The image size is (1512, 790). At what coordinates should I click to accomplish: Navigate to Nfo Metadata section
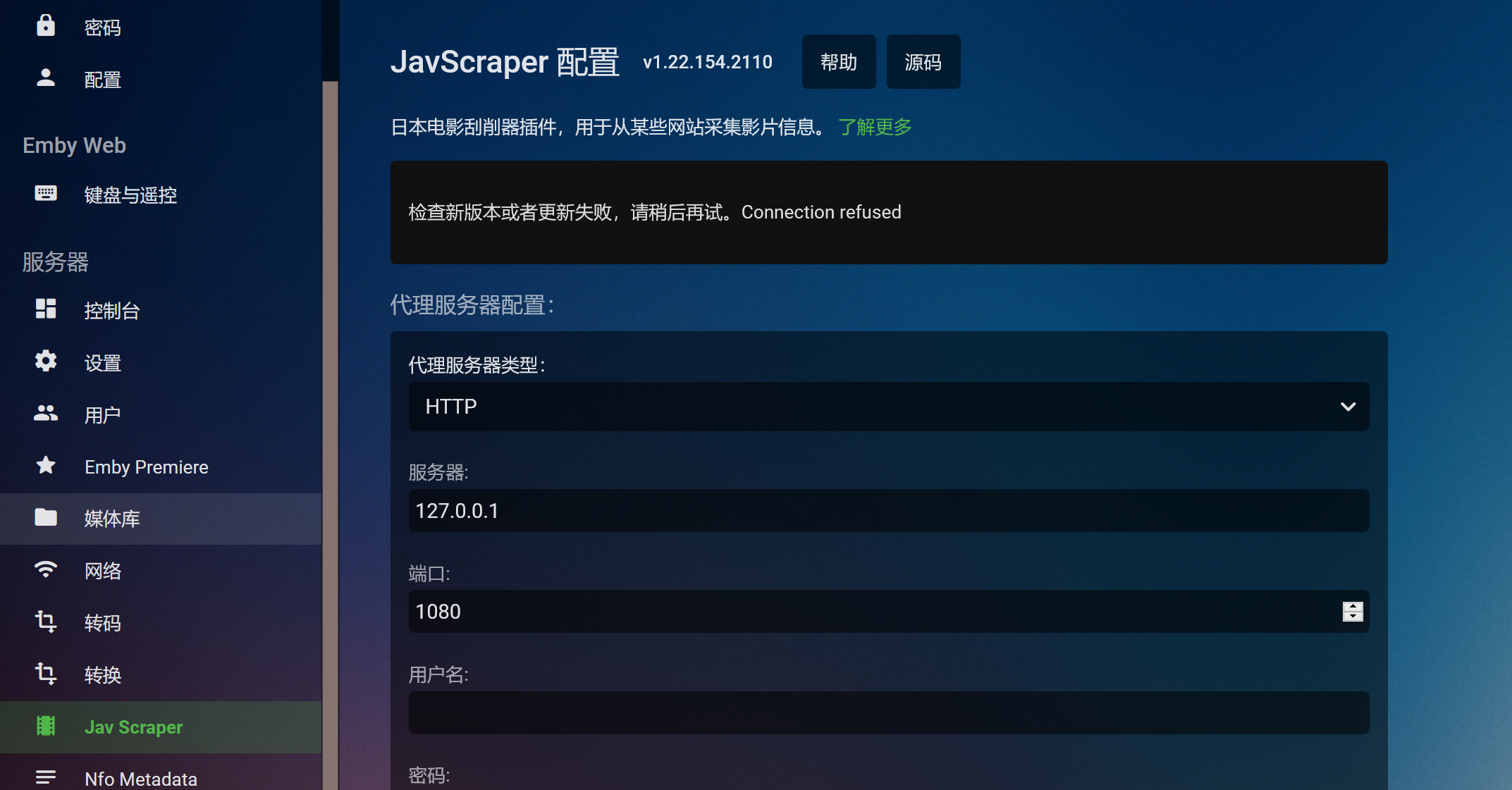click(140, 778)
